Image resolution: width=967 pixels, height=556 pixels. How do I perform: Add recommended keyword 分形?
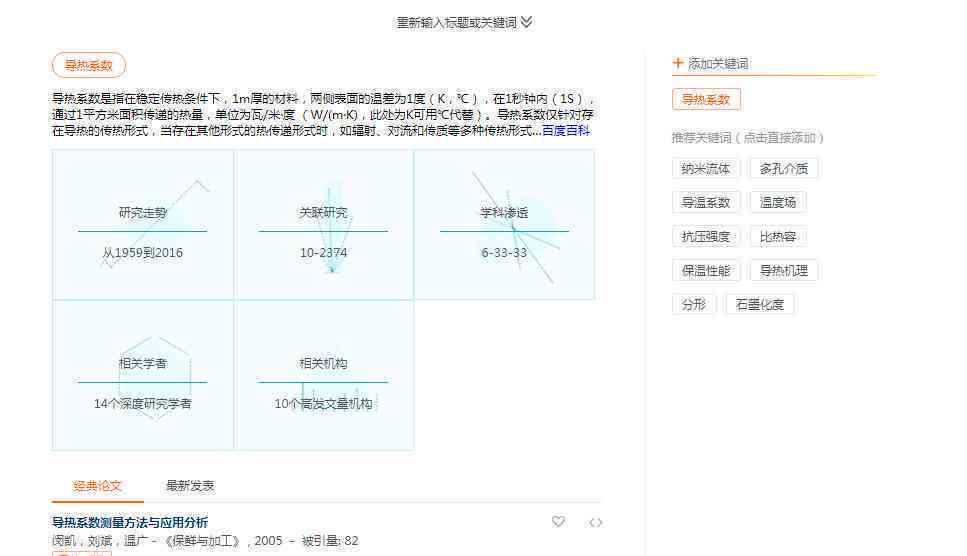click(694, 305)
